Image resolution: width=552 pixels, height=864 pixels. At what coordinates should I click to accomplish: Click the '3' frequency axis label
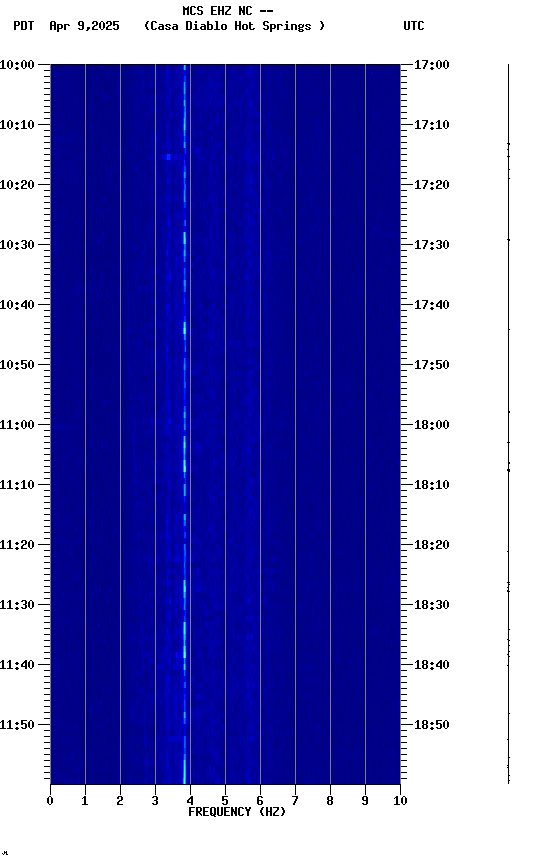[x=155, y=802]
